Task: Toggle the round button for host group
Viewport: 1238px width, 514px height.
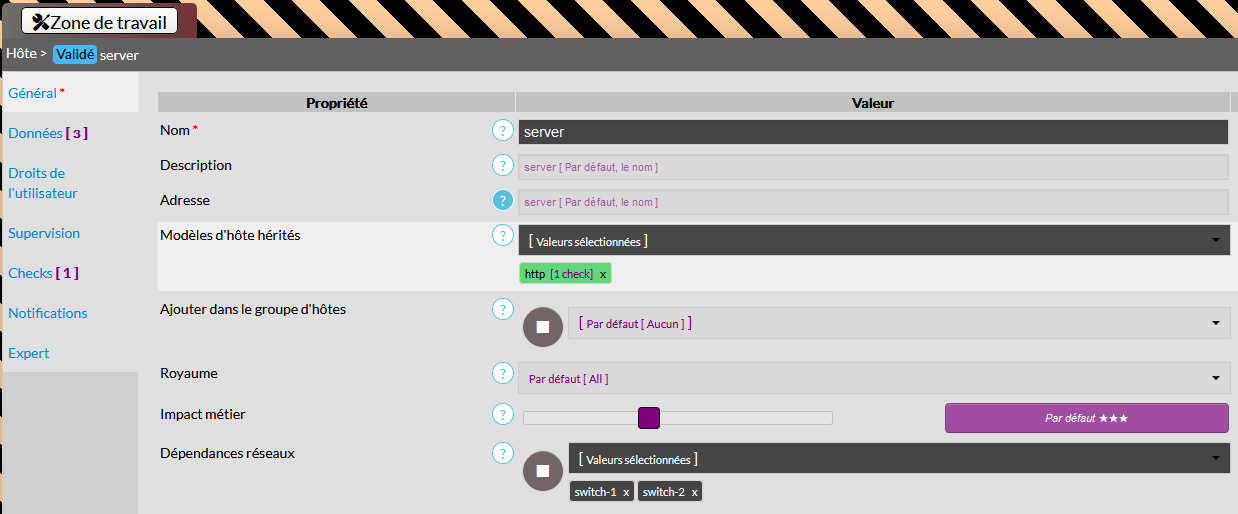Action: click(543, 327)
